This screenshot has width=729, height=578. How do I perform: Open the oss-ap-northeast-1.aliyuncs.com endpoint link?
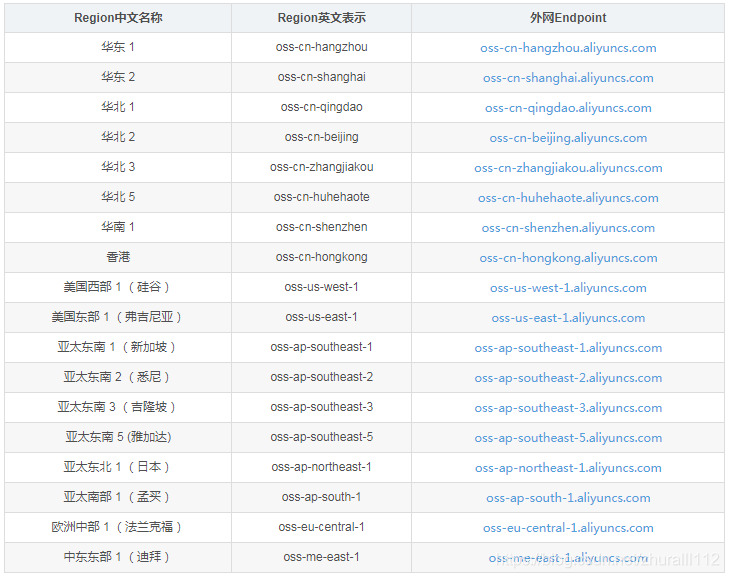pyautogui.click(x=568, y=468)
